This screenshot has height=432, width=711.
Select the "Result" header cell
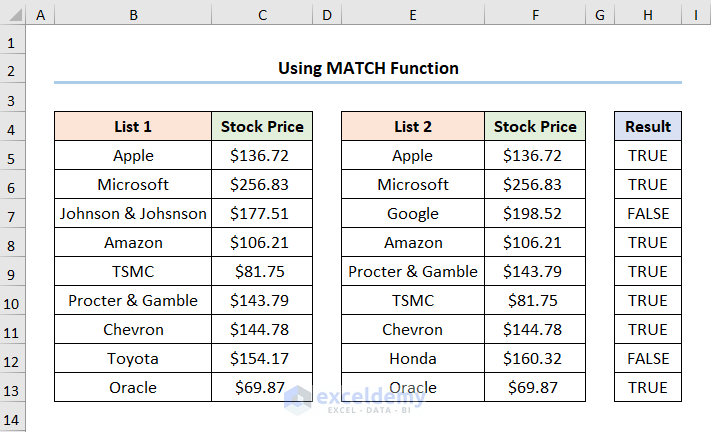tap(648, 127)
